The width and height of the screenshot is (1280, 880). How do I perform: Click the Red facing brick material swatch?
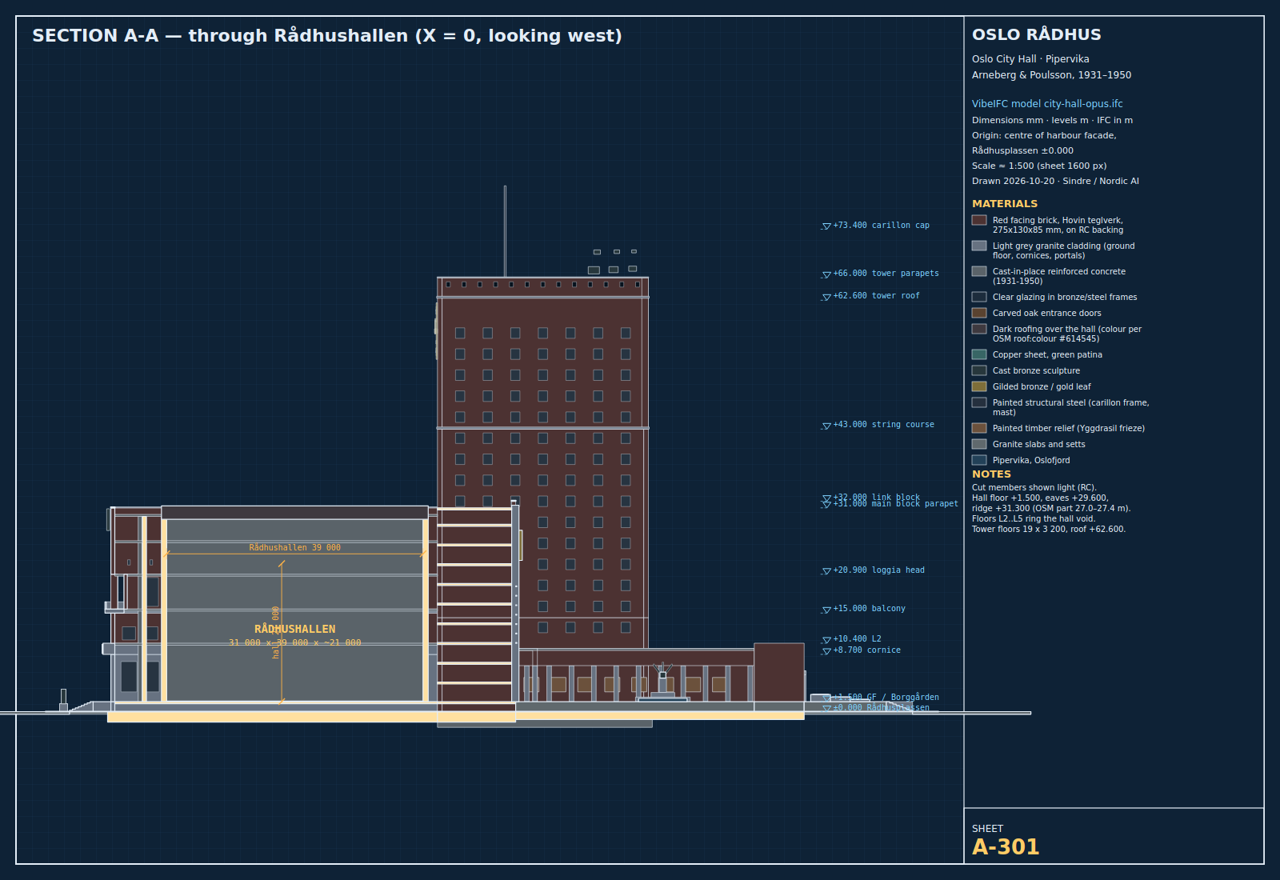(979, 220)
